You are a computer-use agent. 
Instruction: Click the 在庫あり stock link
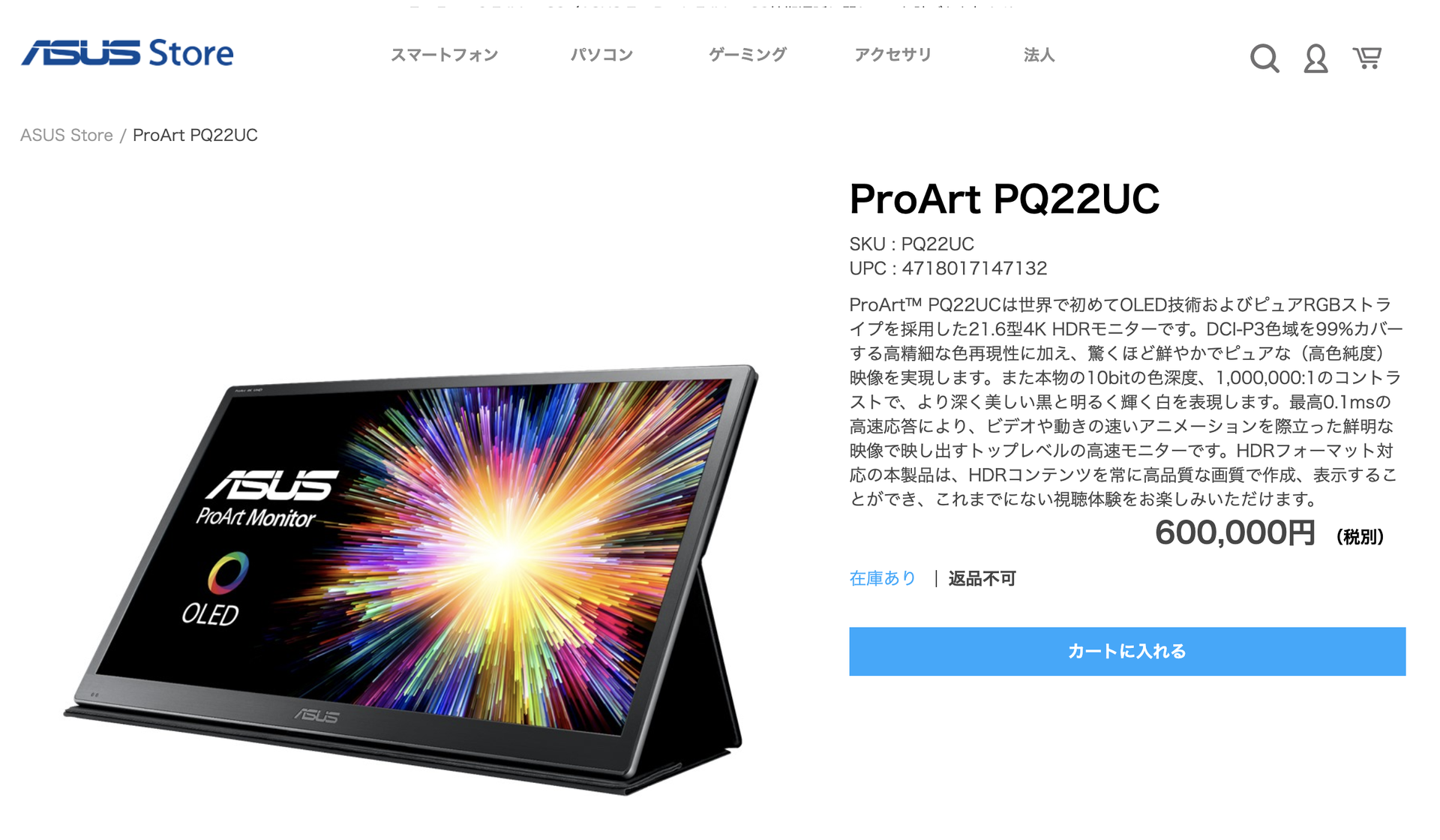(883, 578)
